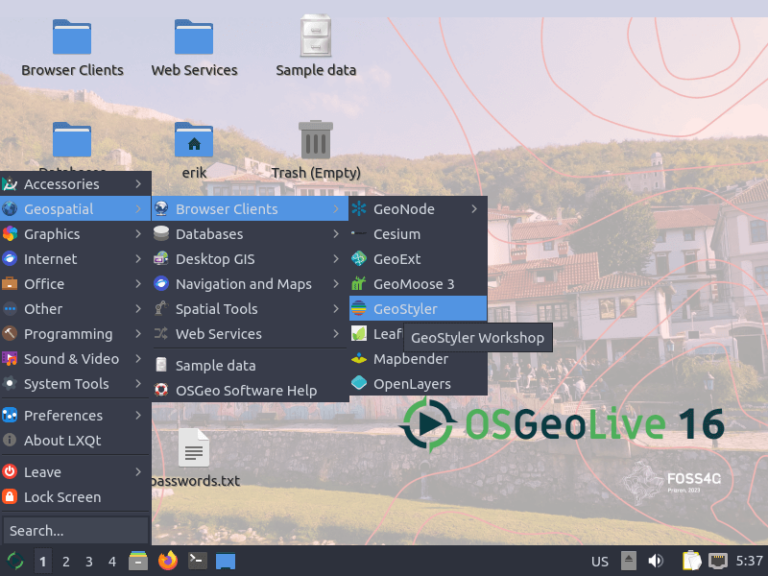Open the Browser Clients desktop folder
This screenshot has width=768, height=576.
(72, 37)
